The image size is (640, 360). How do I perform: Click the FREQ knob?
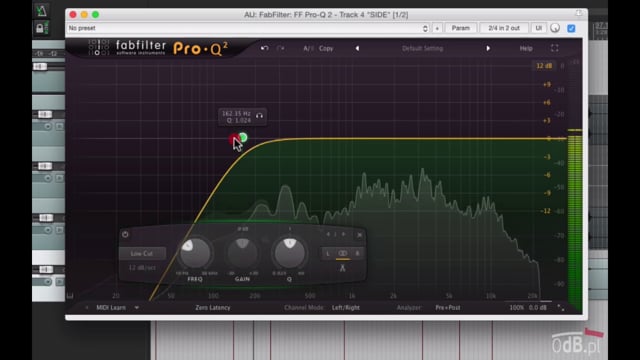coord(196,253)
